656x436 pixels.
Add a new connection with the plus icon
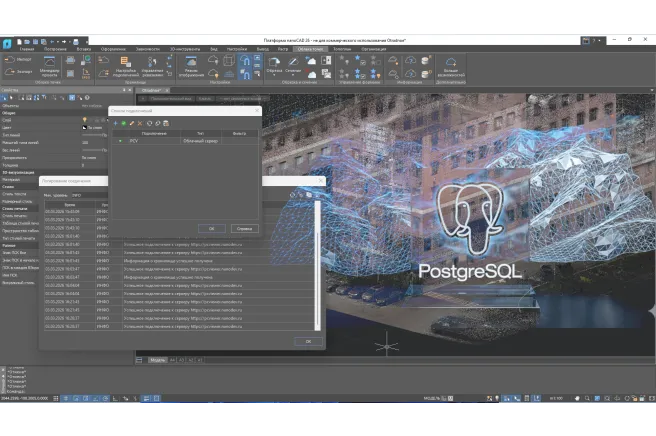click(115, 123)
